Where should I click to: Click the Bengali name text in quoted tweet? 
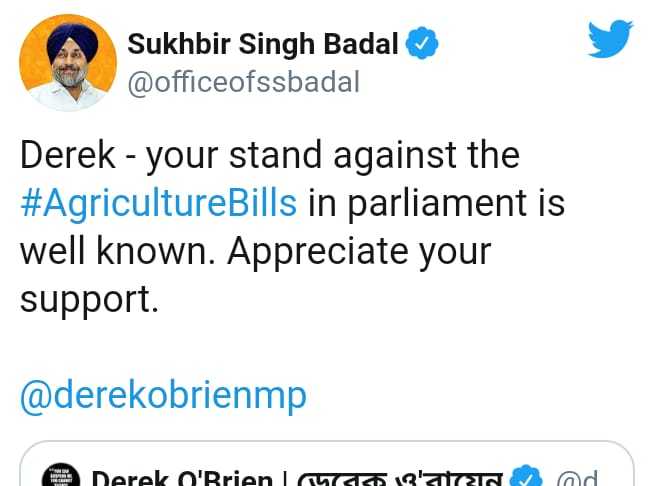point(400,478)
